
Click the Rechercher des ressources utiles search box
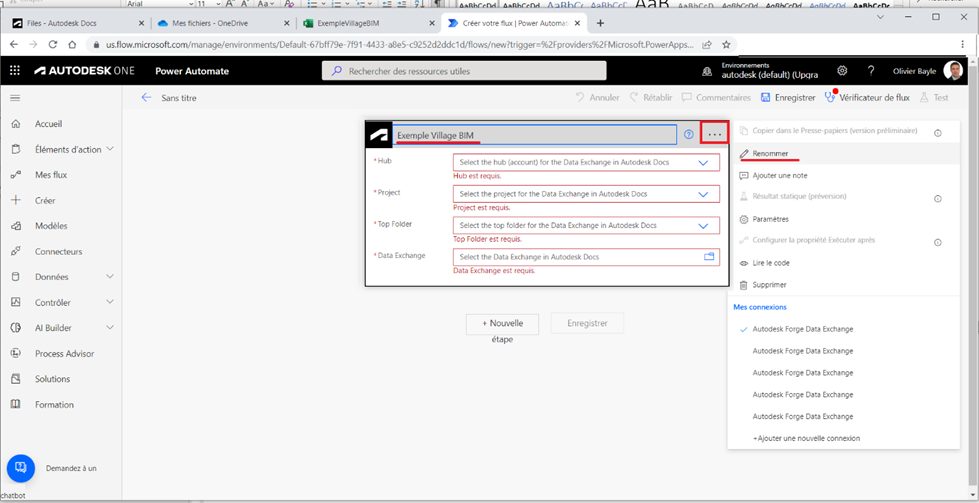(464, 71)
